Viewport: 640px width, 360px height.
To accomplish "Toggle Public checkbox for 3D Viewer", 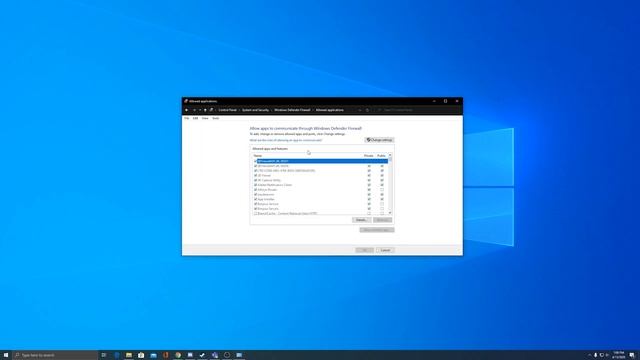I will pyautogui.click(x=382, y=176).
